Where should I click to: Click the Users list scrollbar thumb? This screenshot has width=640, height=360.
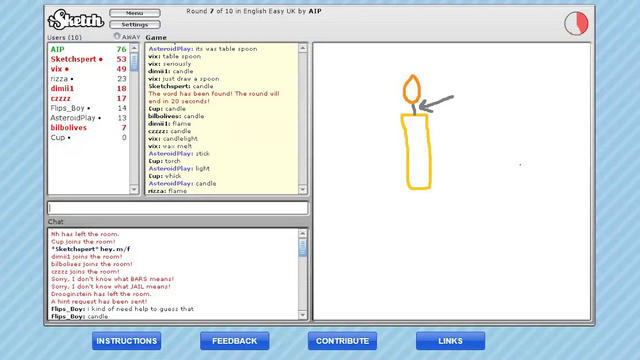pyautogui.click(x=134, y=62)
